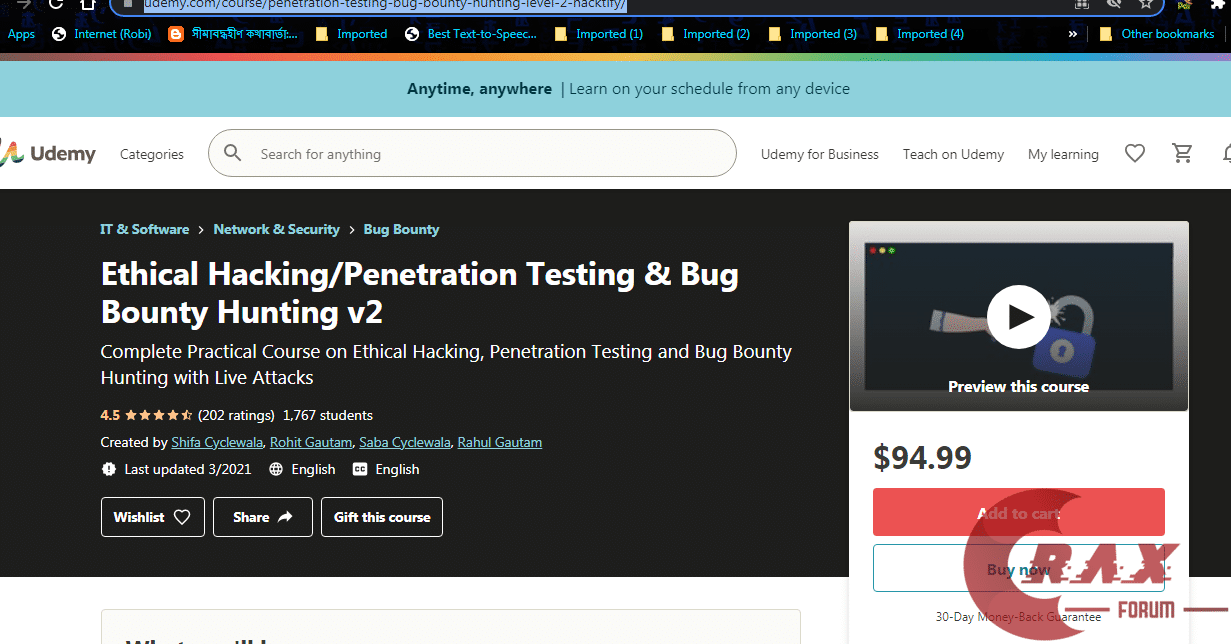Click the Buy now button

[x=1018, y=568]
